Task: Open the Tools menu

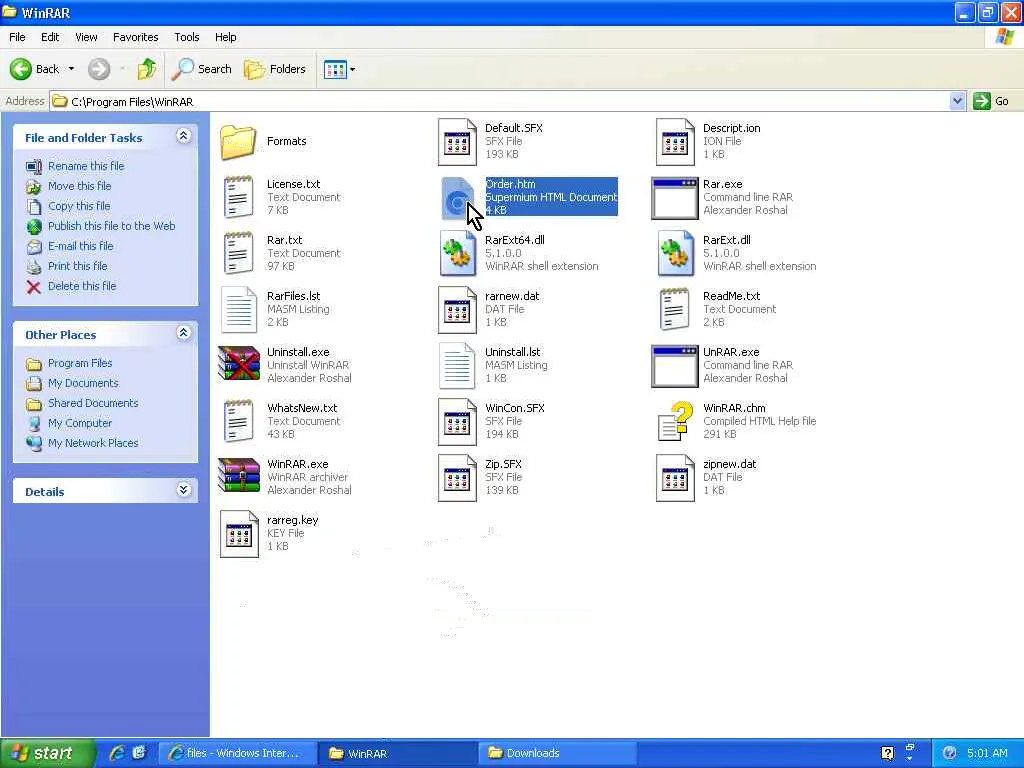Action: pyautogui.click(x=186, y=37)
